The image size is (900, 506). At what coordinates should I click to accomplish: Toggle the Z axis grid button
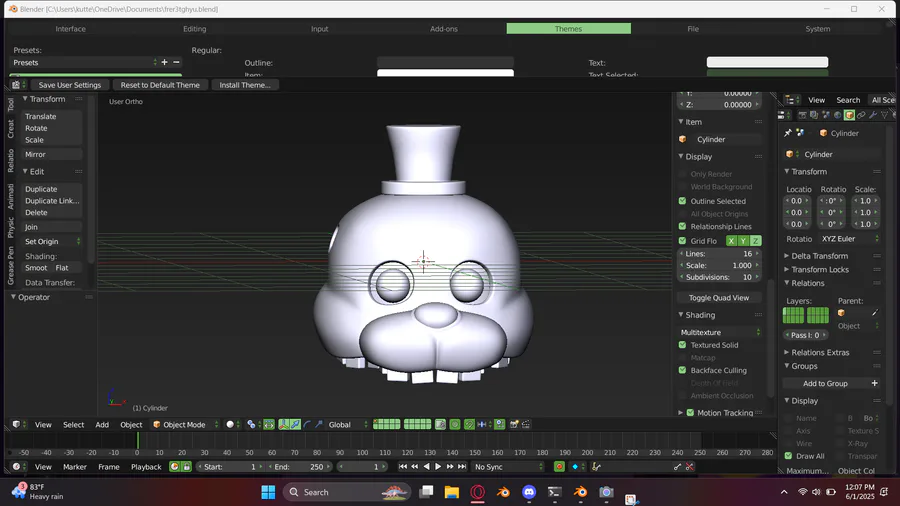pyautogui.click(x=755, y=241)
